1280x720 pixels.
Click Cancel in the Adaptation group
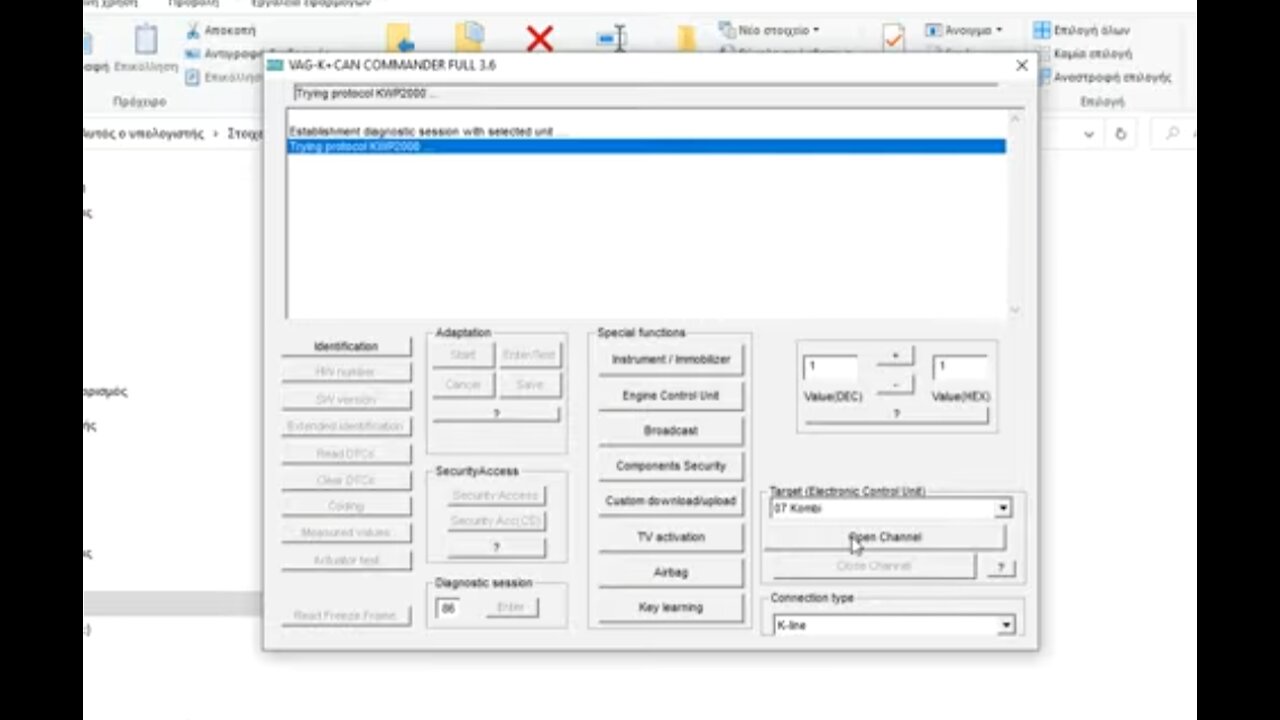(x=463, y=384)
